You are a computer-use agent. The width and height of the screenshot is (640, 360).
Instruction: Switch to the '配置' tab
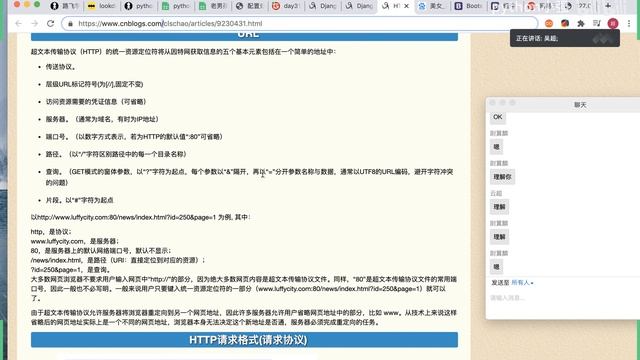tap(250, 6)
